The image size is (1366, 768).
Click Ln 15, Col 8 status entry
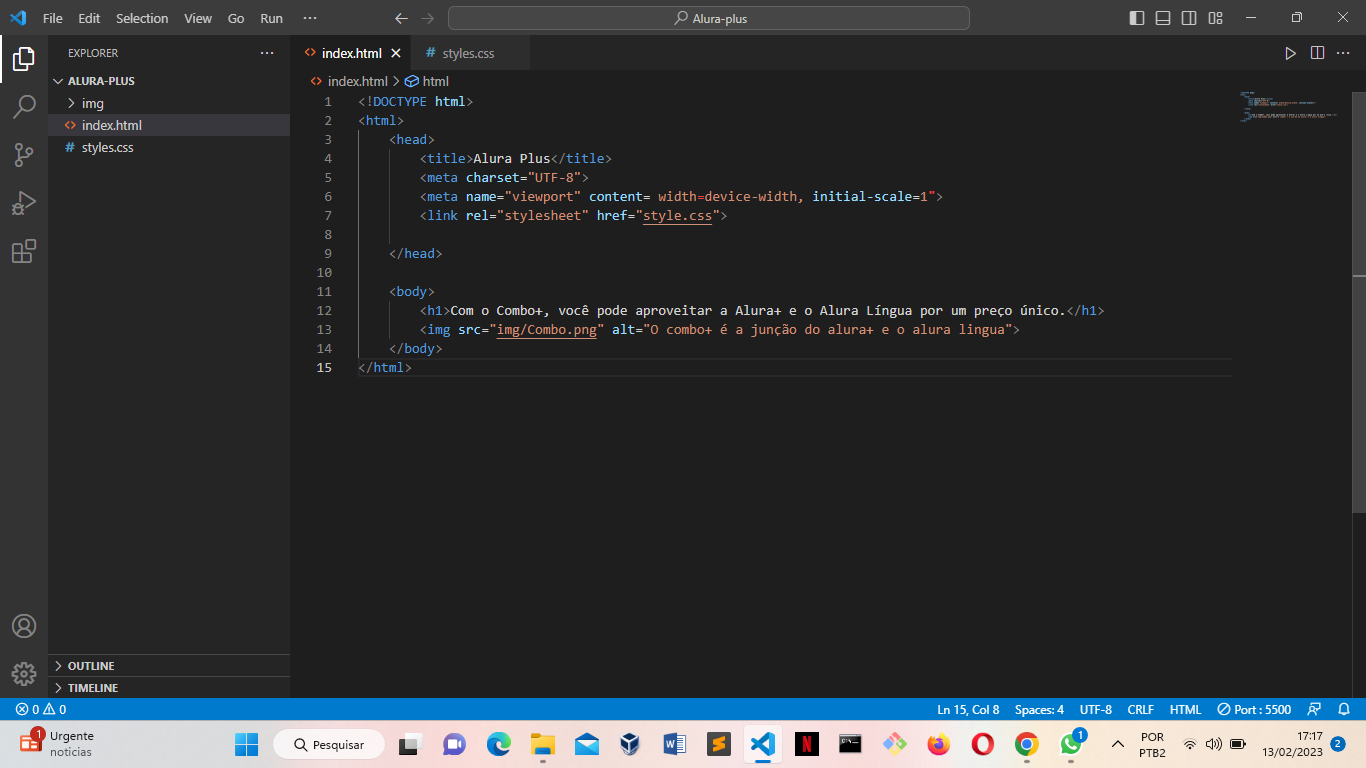tap(968, 709)
